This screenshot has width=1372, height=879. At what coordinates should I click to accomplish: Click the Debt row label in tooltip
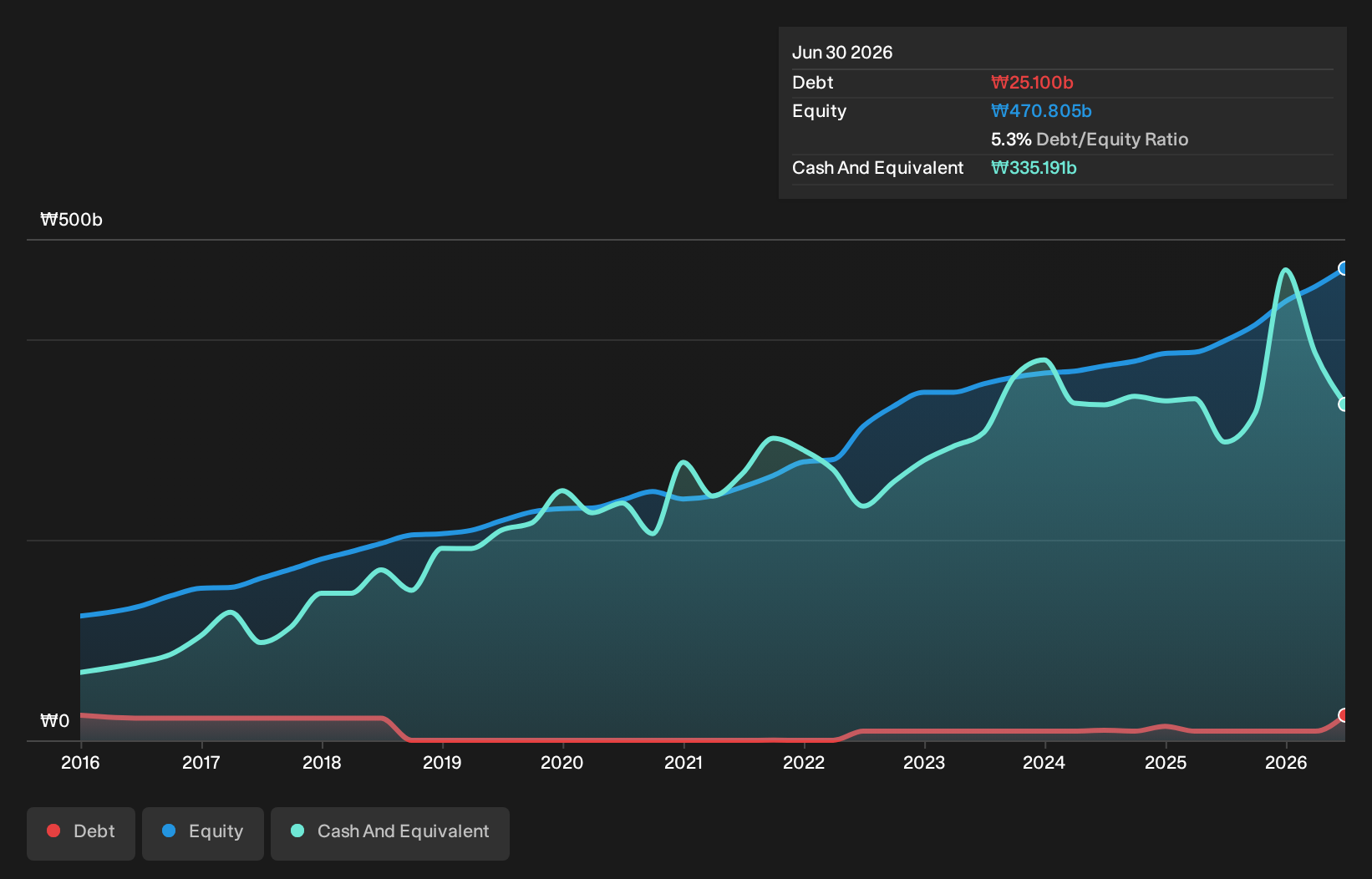(x=813, y=83)
